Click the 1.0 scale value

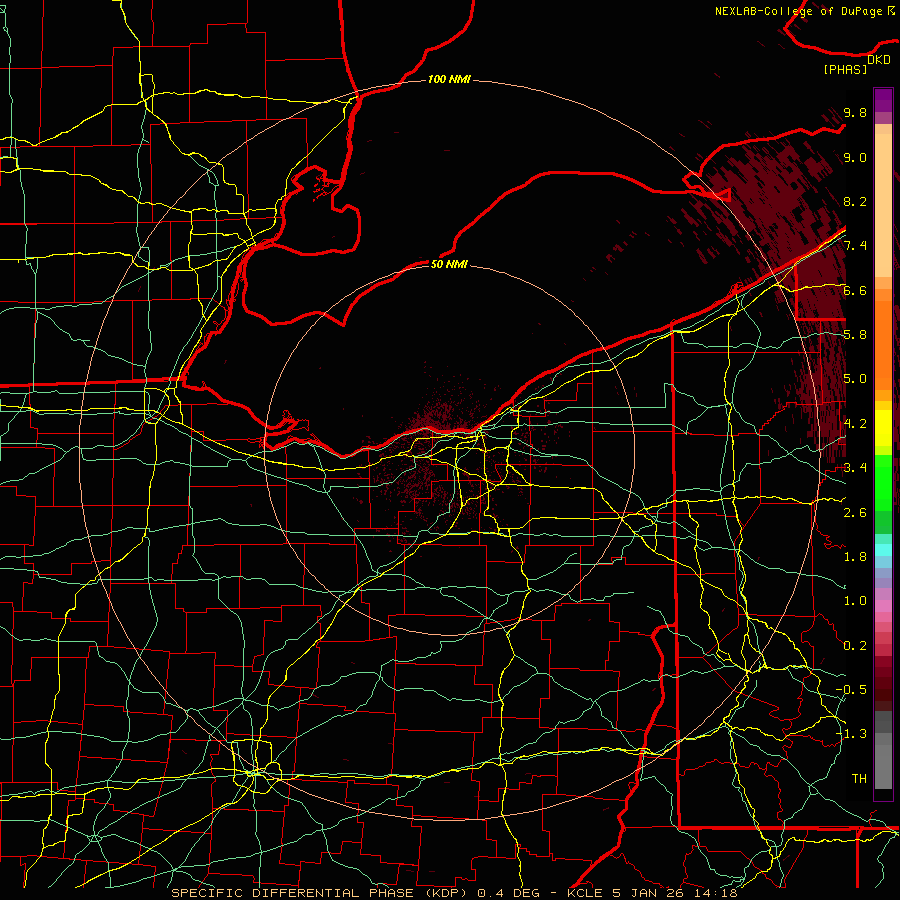pos(855,601)
